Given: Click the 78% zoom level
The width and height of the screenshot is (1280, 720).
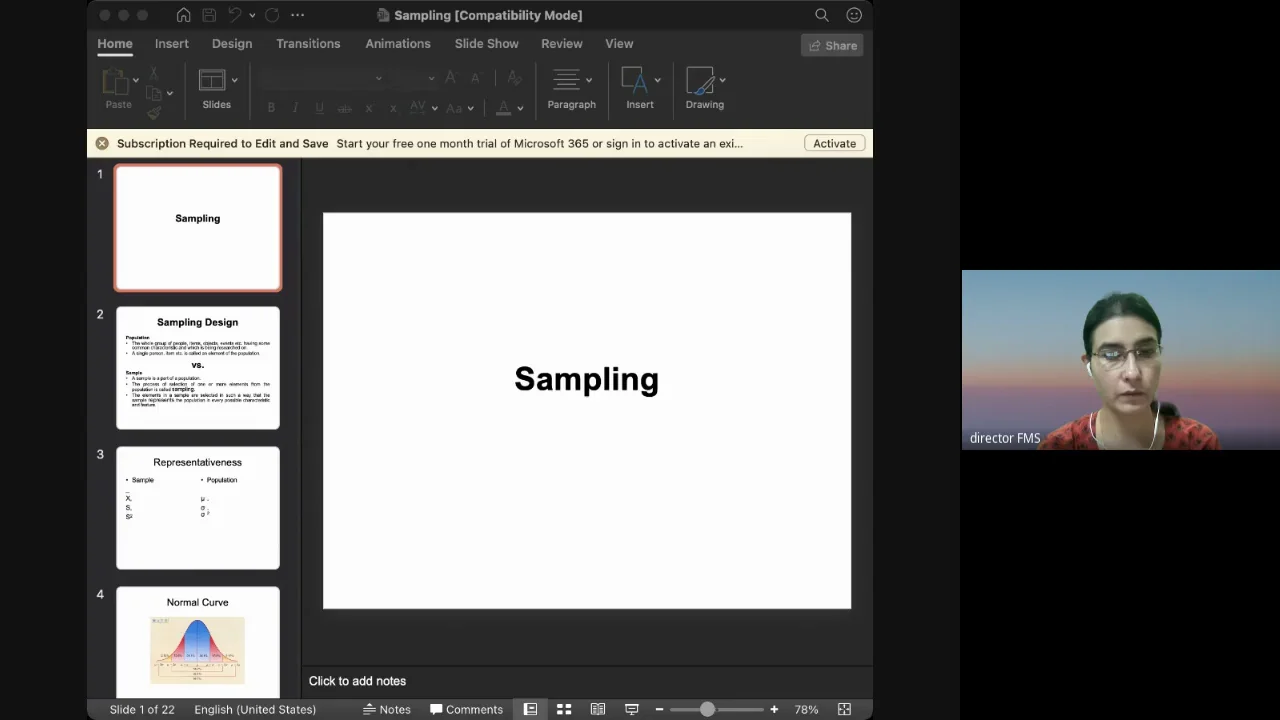Looking at the screenshot, I should coord(806,709).
